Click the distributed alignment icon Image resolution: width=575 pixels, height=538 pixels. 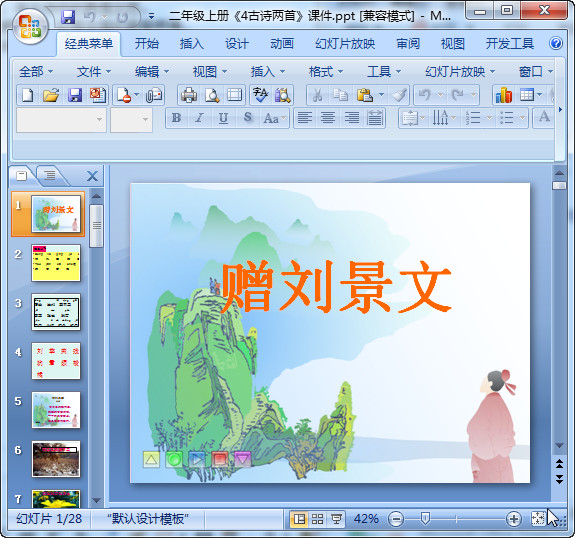pos(375,118)
